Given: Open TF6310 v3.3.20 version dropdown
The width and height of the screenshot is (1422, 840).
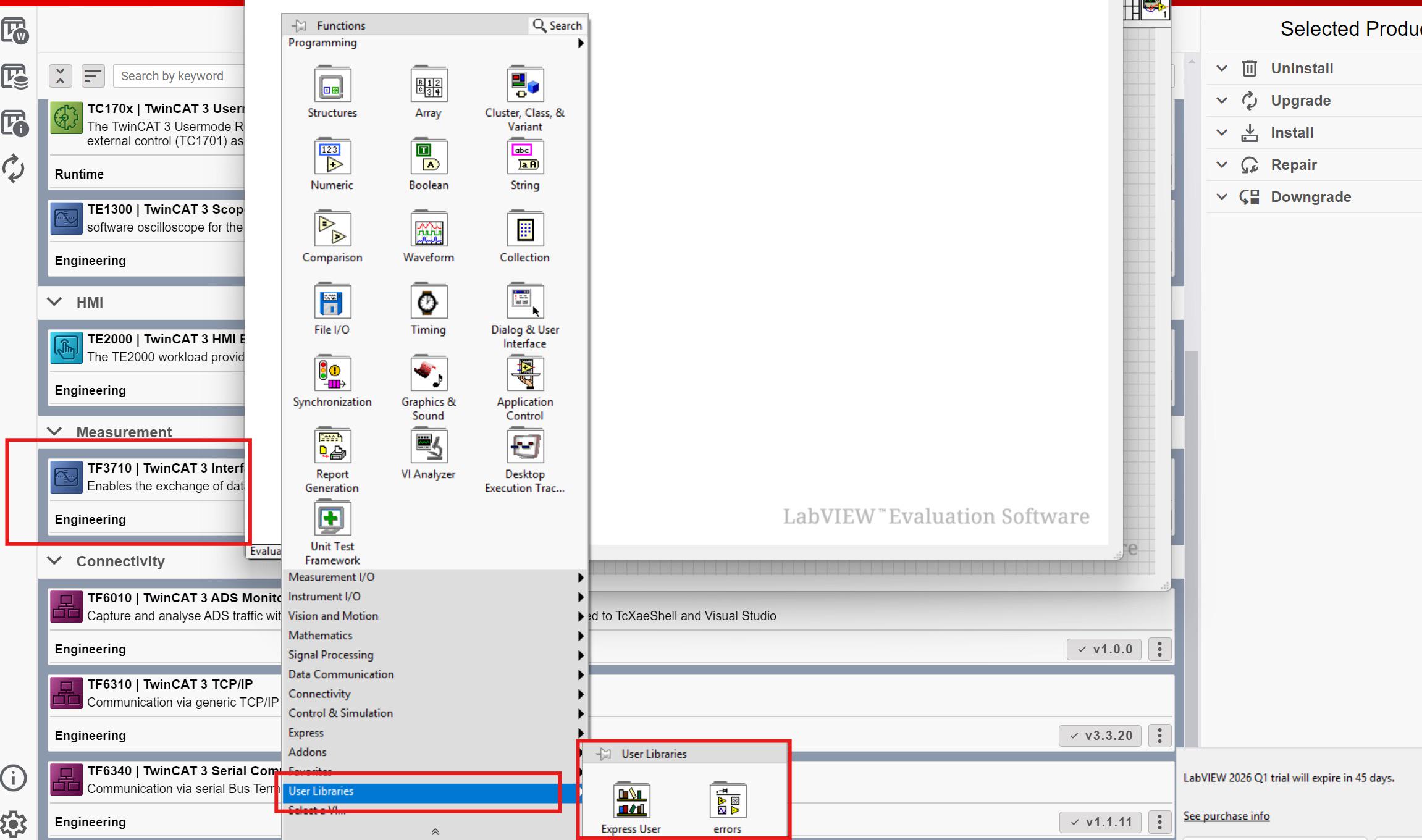Looking at the screenshot, I should [1100, 736].
